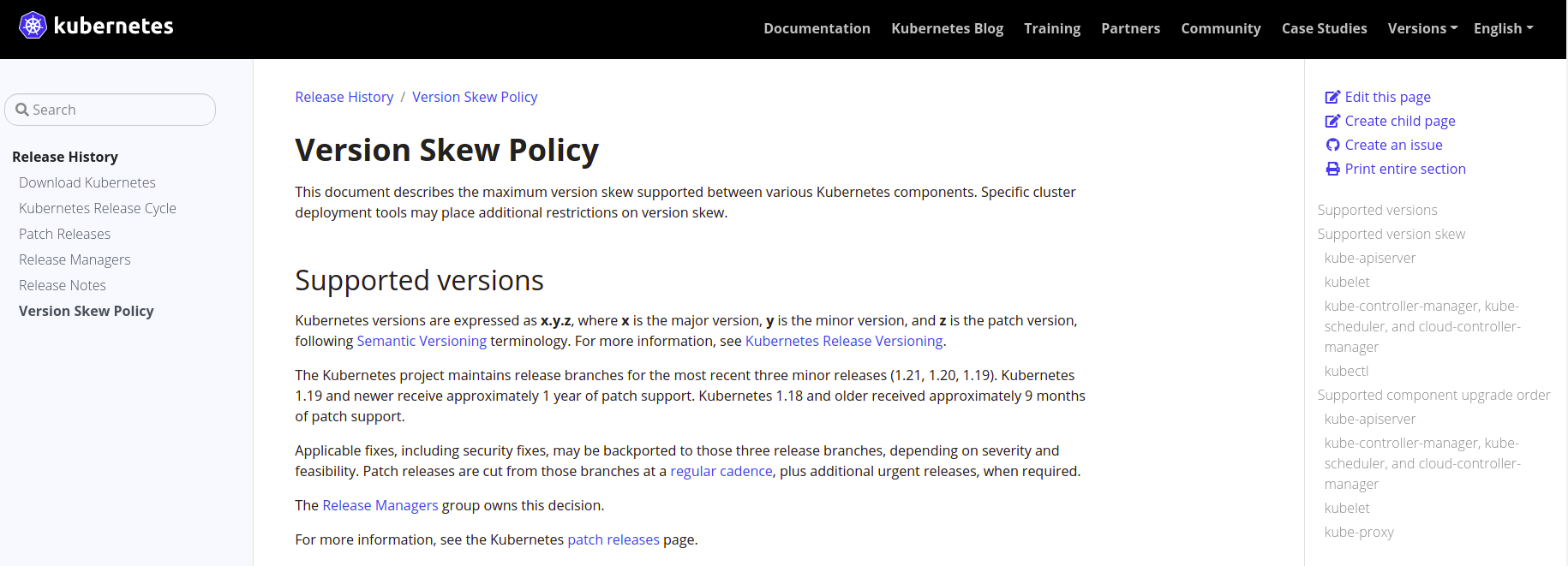
Task: Click the GitHub icon beside Create an issue
Action: [1332, 145]
